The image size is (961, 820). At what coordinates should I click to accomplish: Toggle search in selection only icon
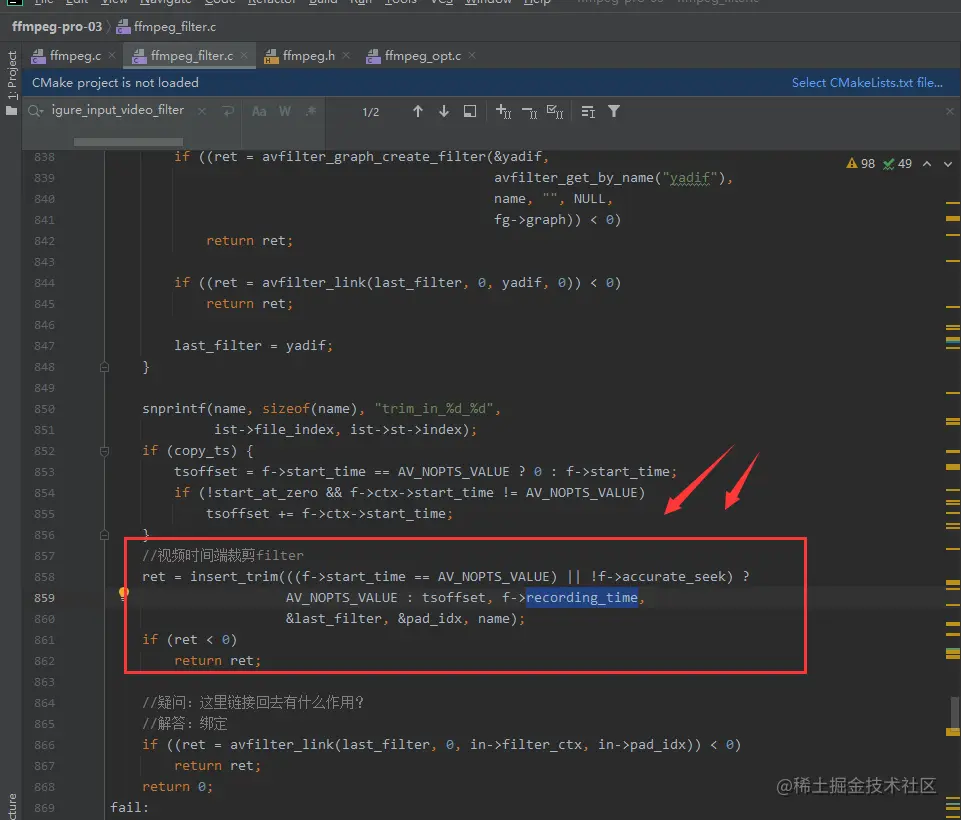click(588, 112)
